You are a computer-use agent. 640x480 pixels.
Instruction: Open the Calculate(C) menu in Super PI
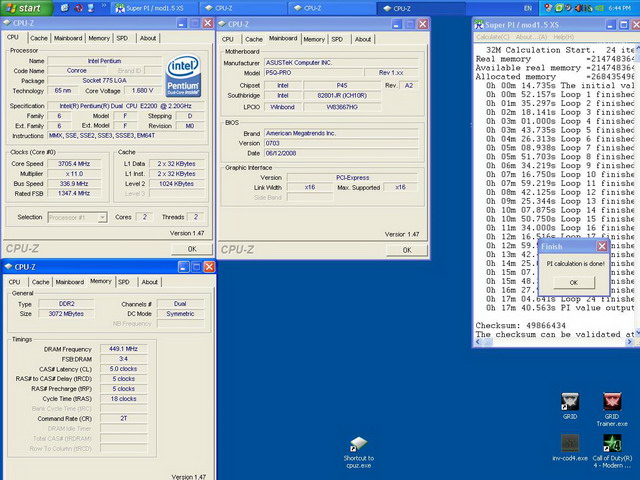point(491,37)
